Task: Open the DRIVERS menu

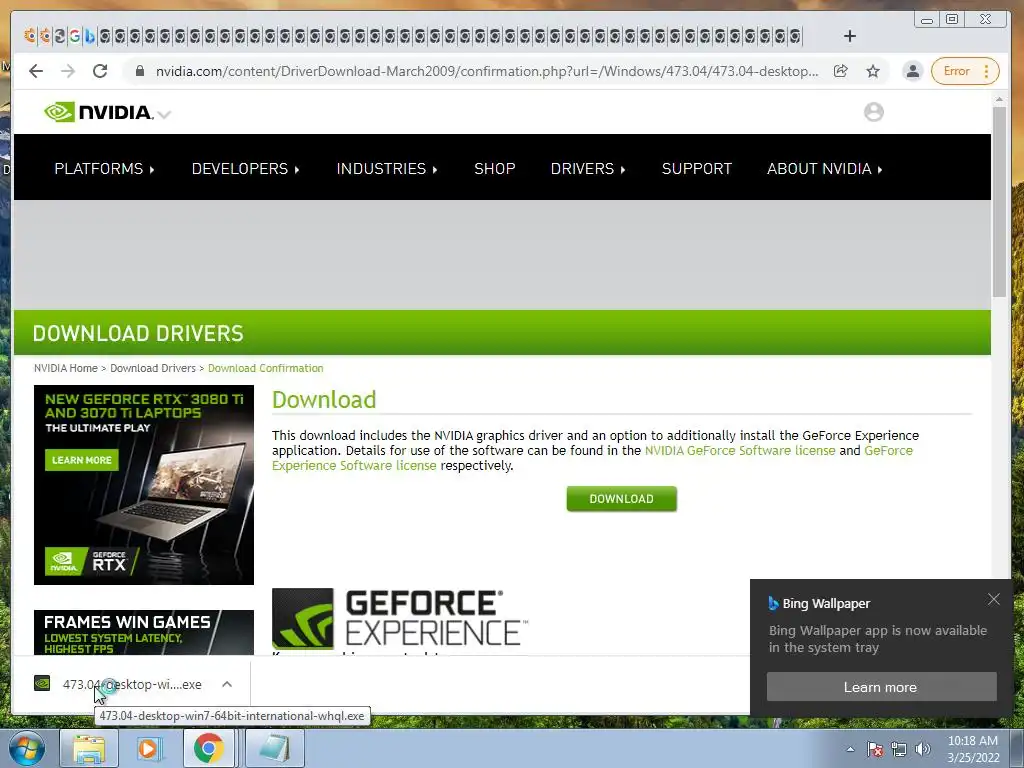Action: pyautogui.click(x=588, y=168)
